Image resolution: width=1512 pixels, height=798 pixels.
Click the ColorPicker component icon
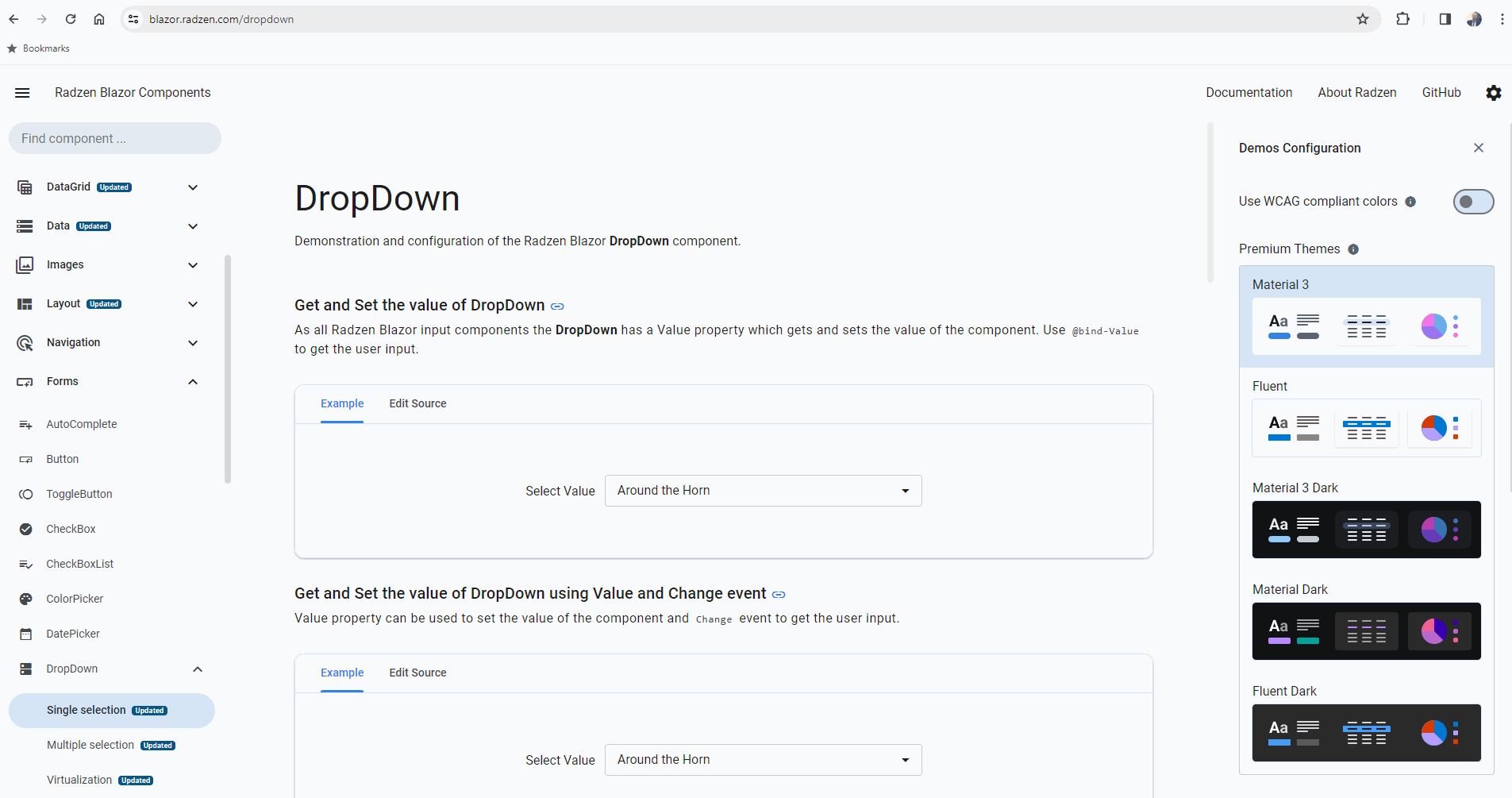pyautogui.click(x=25, y=598)
